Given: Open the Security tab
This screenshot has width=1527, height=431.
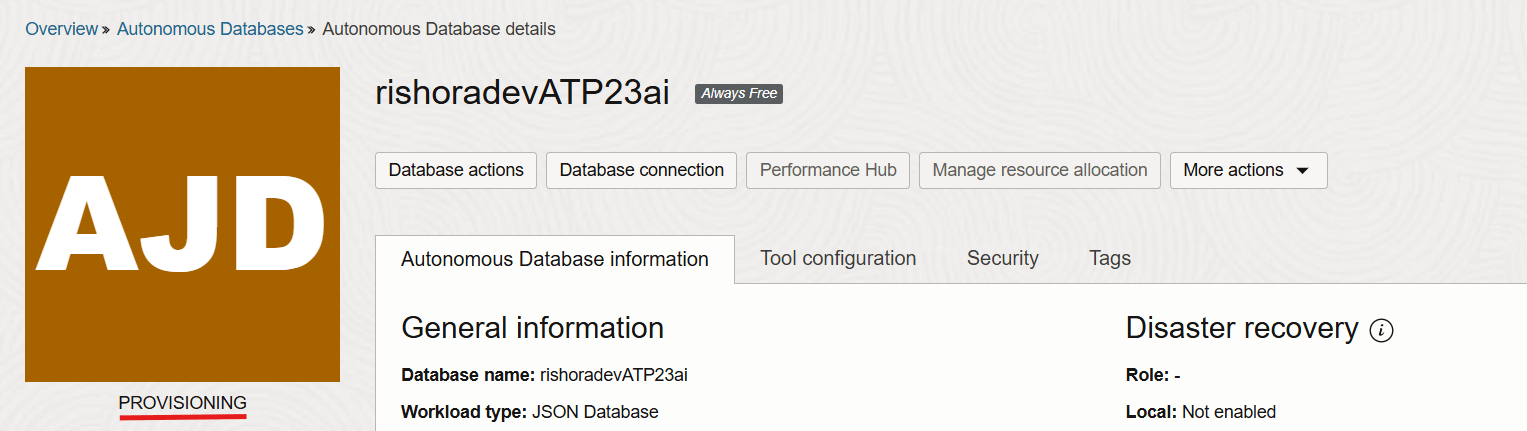Looking at the screenshot, I should (1002, 258).
